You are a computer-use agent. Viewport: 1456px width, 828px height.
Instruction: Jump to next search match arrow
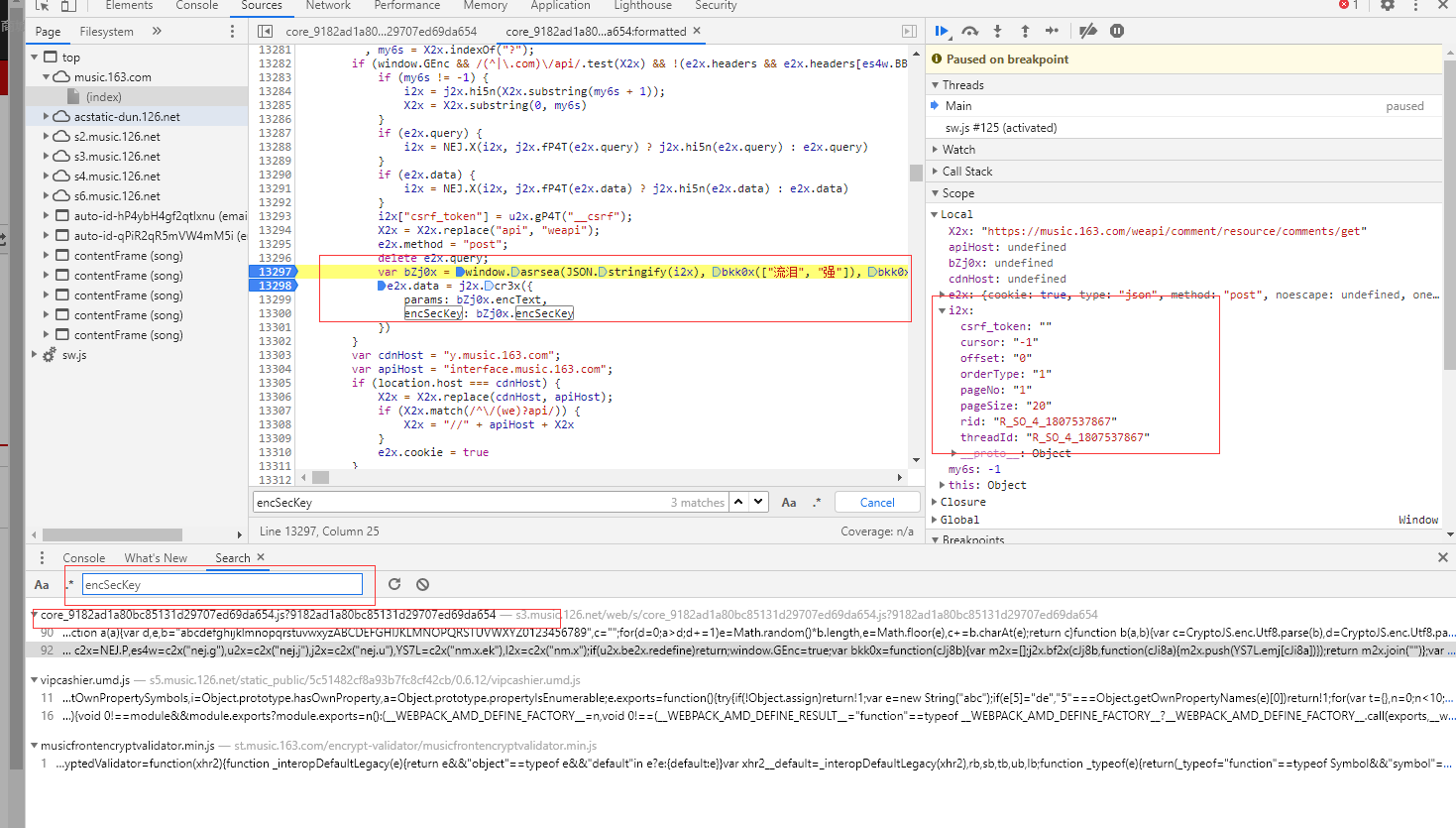(758, 502)
